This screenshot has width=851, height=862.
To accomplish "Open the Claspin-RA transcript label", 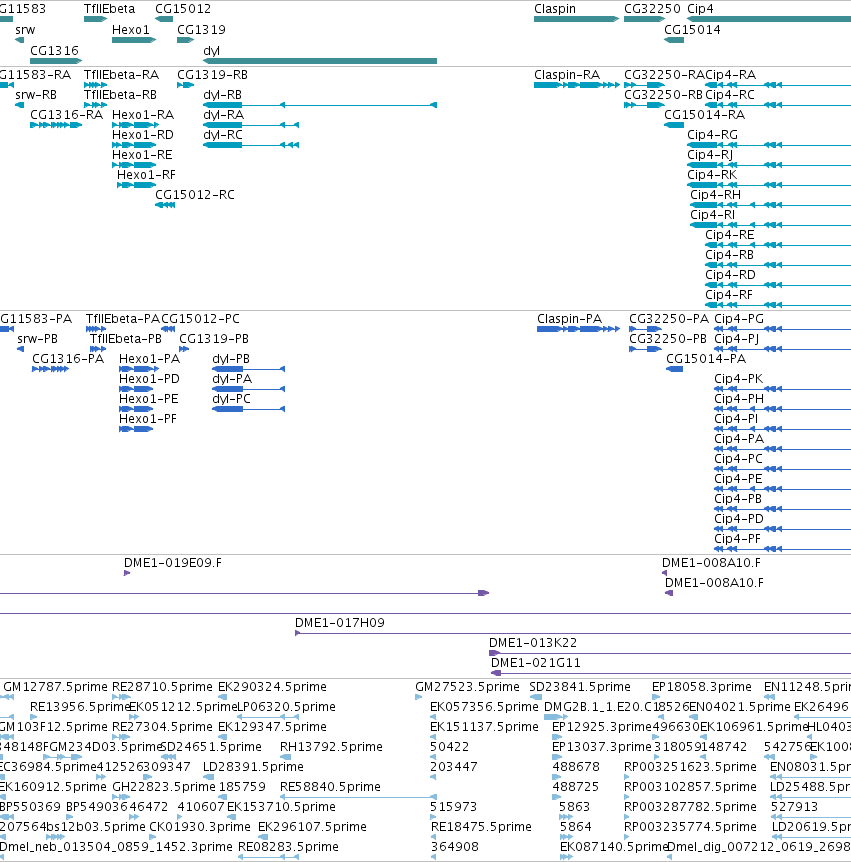I will click(567, 75).
